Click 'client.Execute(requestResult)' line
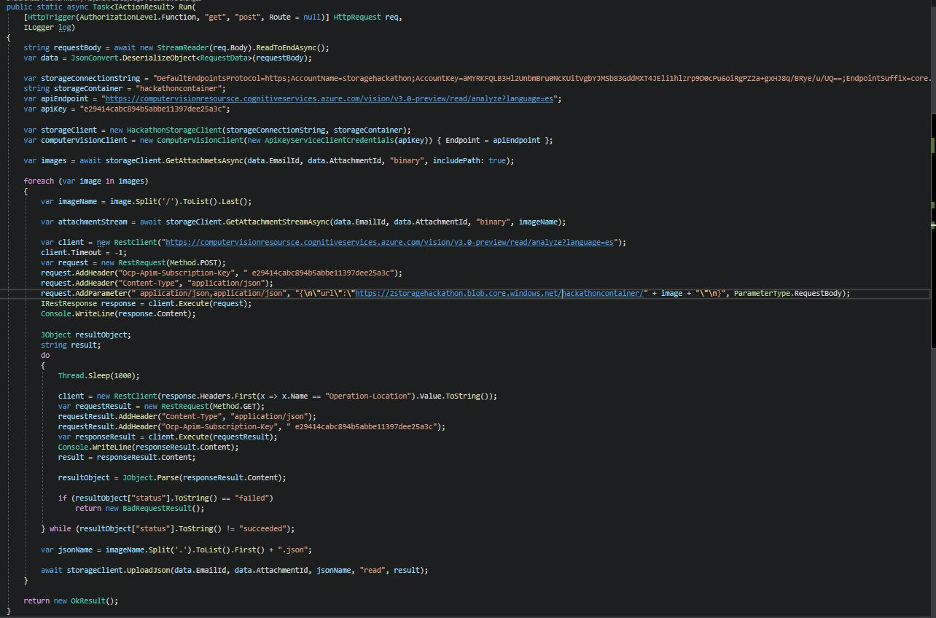 click(168, 436)
